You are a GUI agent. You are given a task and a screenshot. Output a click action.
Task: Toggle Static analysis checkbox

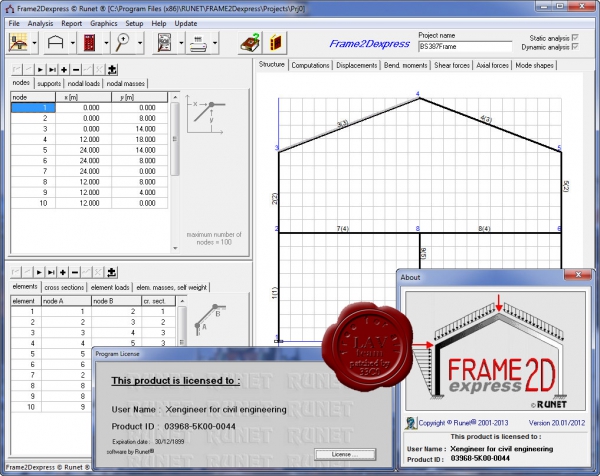pyautogui.click(x=575, y=37)
